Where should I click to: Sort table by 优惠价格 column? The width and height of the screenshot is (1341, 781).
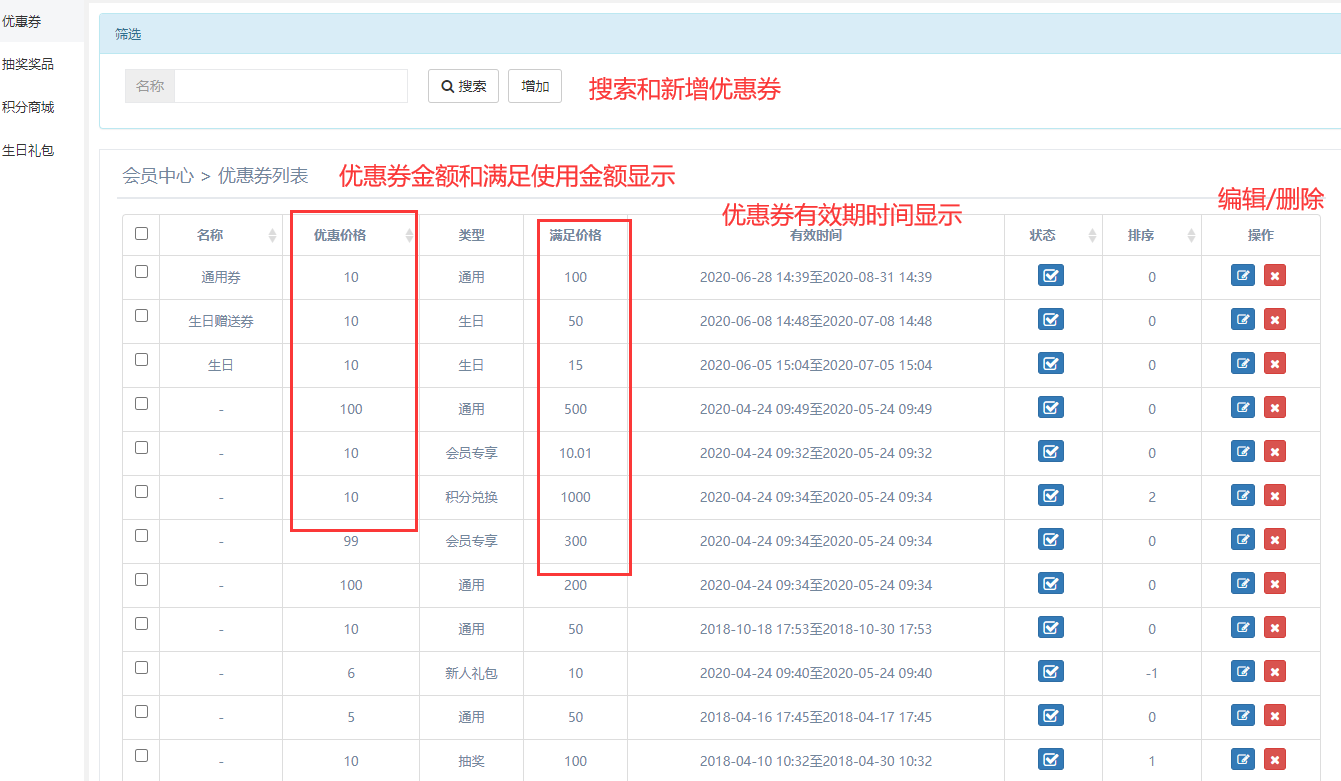click(408, 236)
